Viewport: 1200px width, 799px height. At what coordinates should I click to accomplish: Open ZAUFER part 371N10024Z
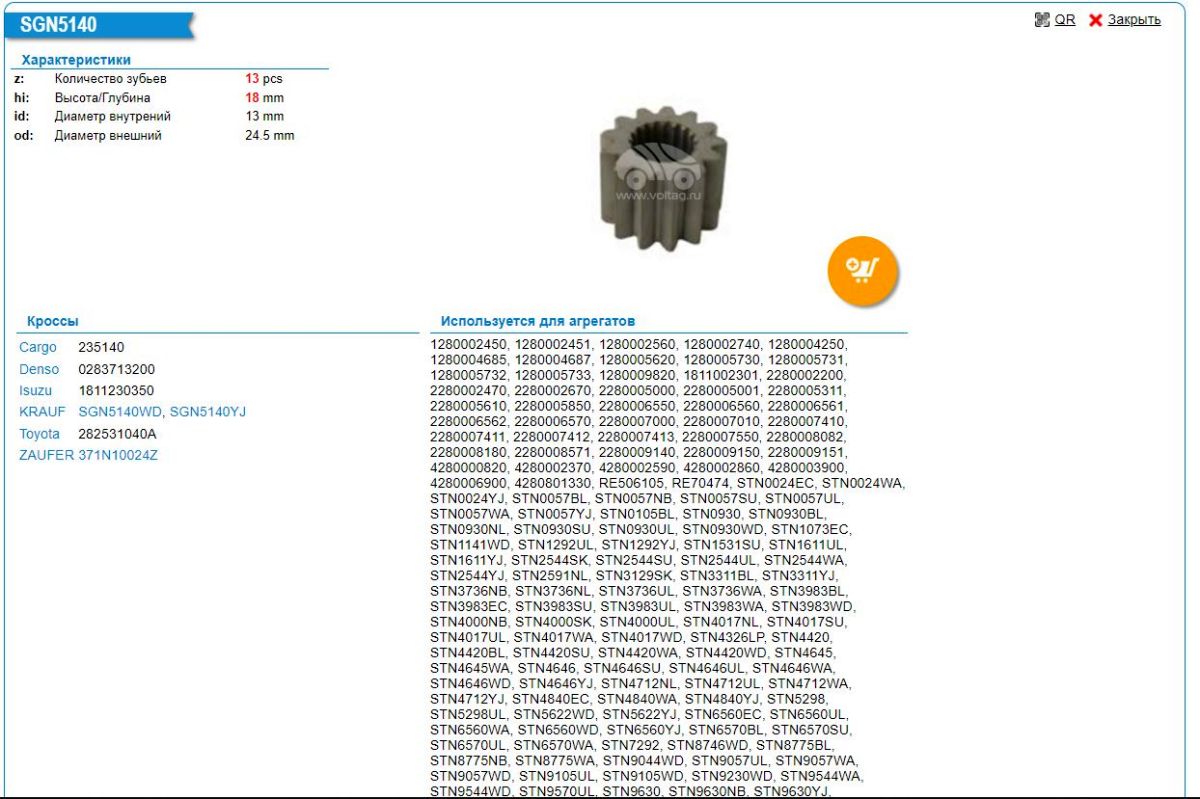click(x=118, y=455)
